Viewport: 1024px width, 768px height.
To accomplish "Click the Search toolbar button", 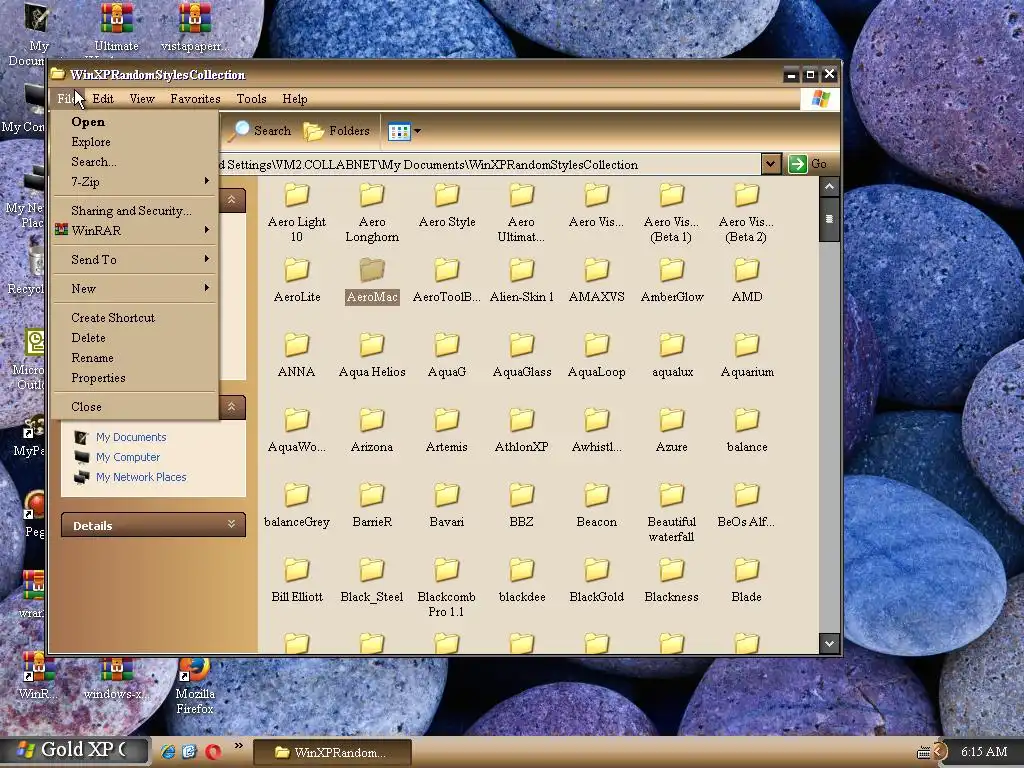I will pos(260,131).
